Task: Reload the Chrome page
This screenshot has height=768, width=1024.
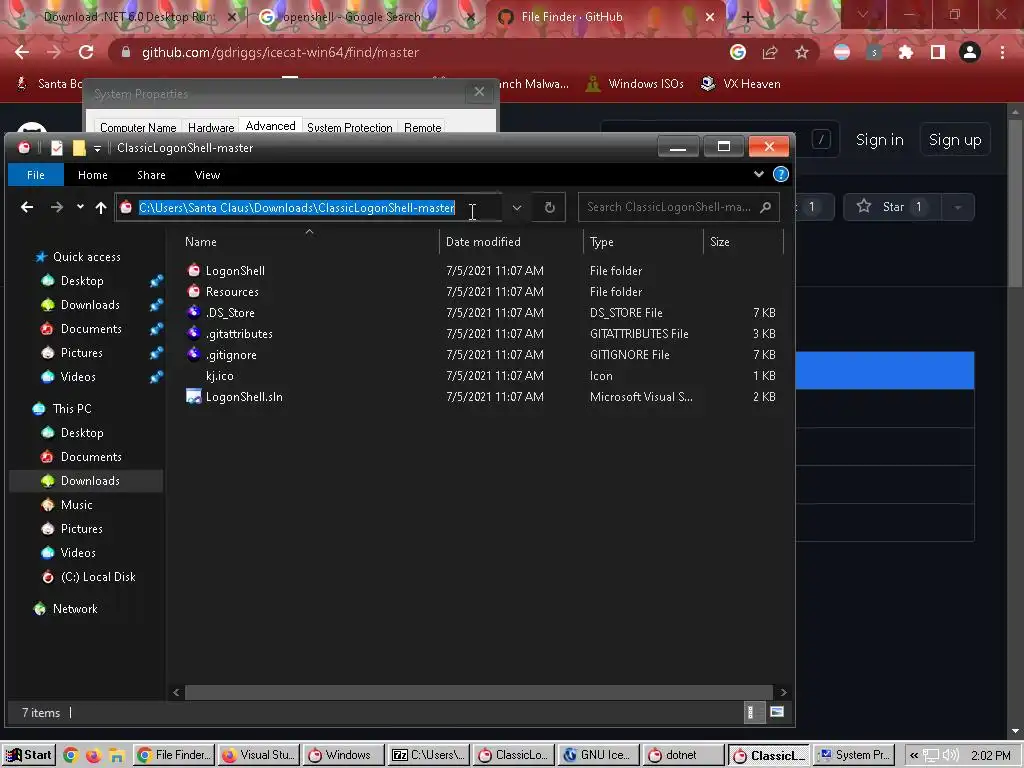Action: [x=86, y=52]
